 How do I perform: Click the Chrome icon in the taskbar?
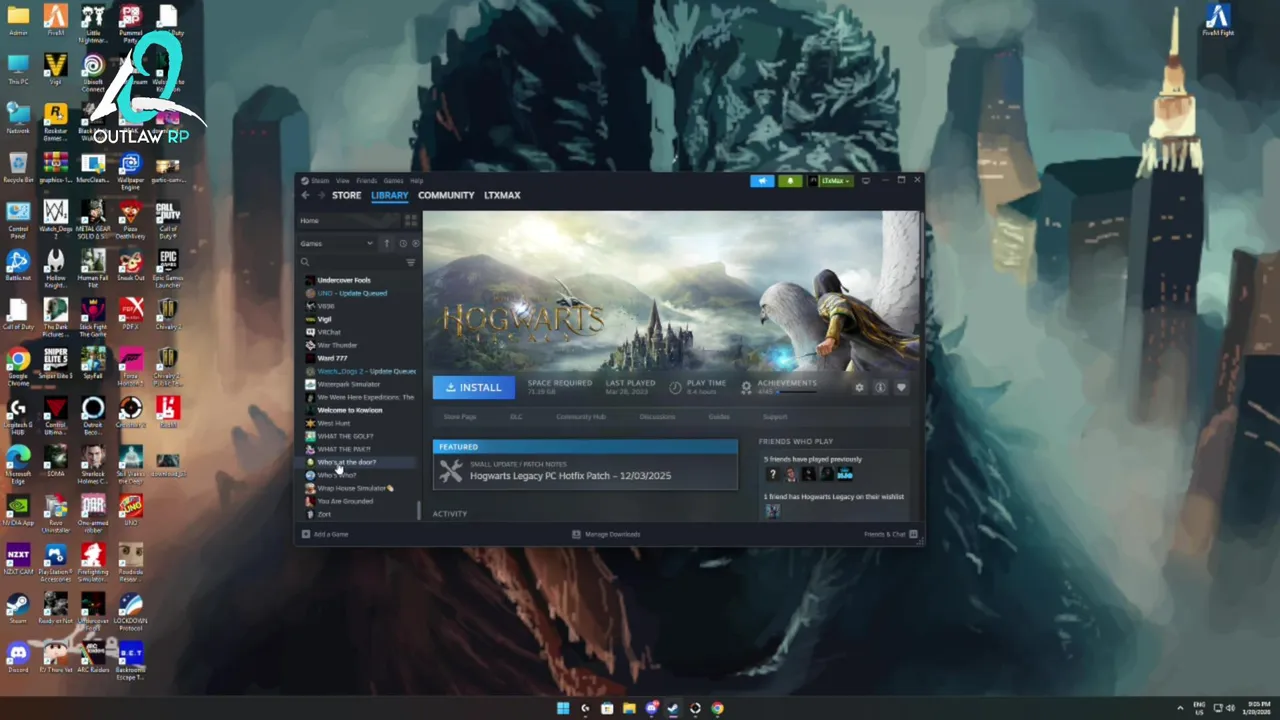click(x=717, y=708)
